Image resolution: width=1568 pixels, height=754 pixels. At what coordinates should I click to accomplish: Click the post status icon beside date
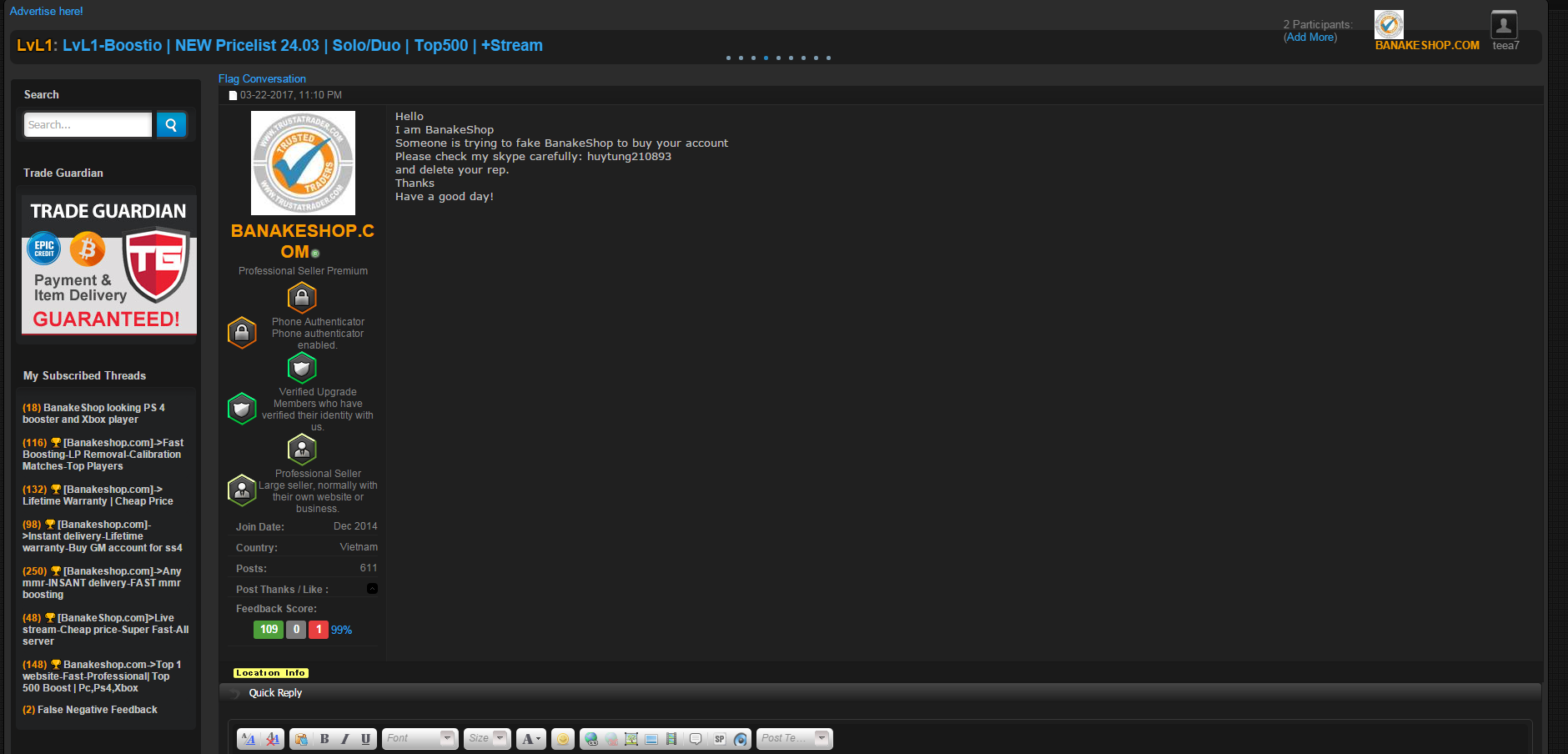[234, 96]
